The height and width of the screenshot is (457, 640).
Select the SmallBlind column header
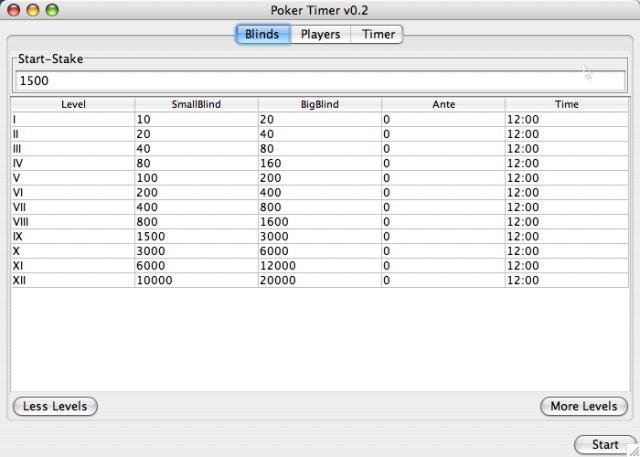tap(196, 104)
